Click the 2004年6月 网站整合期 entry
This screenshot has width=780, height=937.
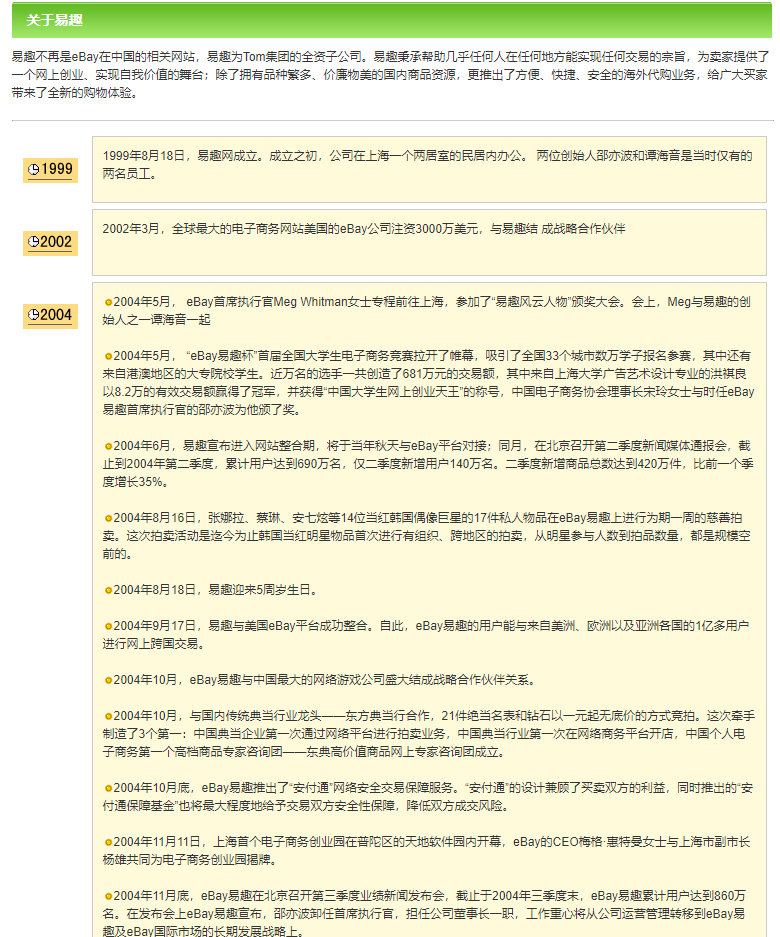(x=428, y=464)
